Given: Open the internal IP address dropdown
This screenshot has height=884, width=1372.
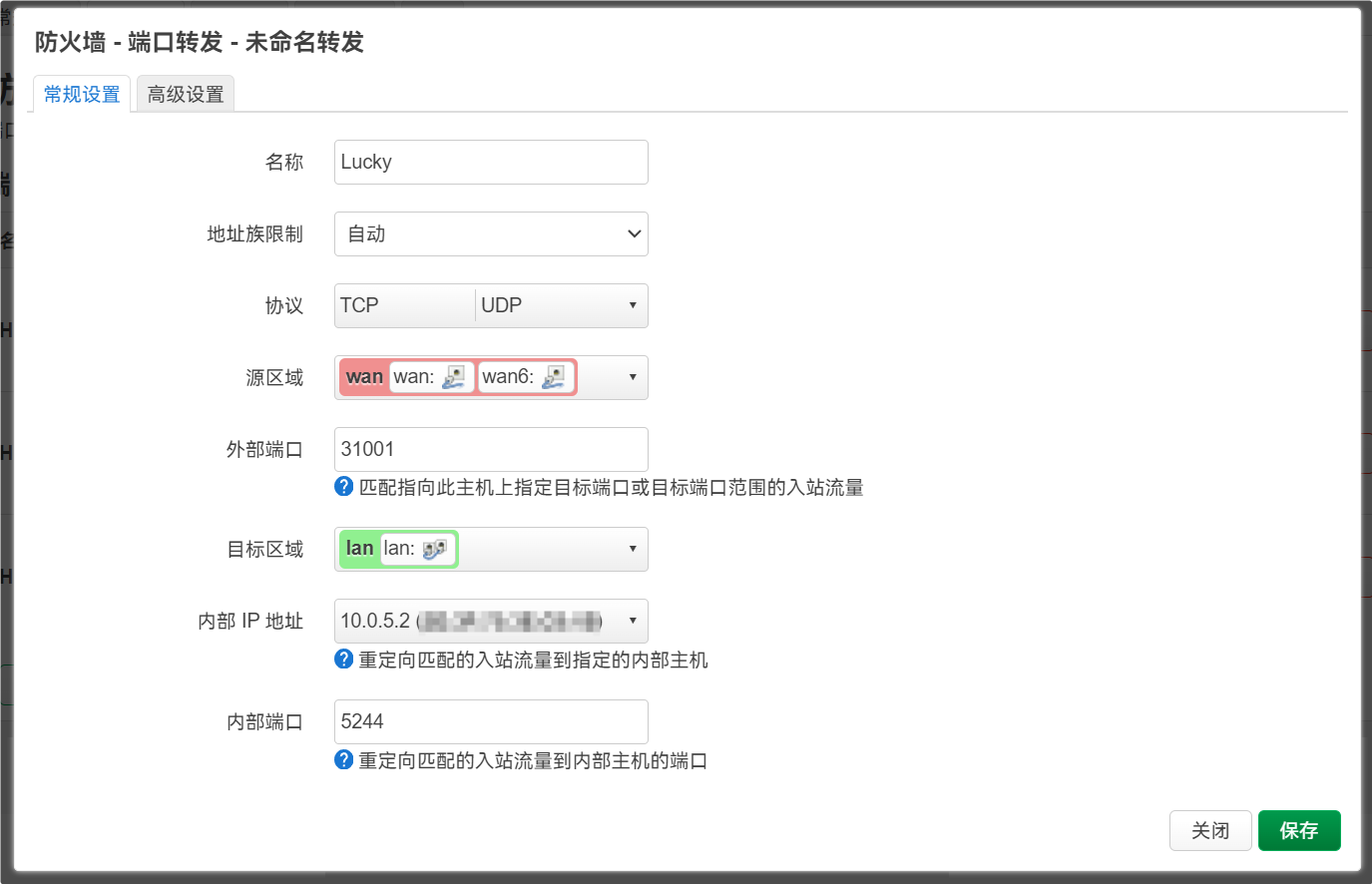Looking at the screenshot, I should pos(633,621).
